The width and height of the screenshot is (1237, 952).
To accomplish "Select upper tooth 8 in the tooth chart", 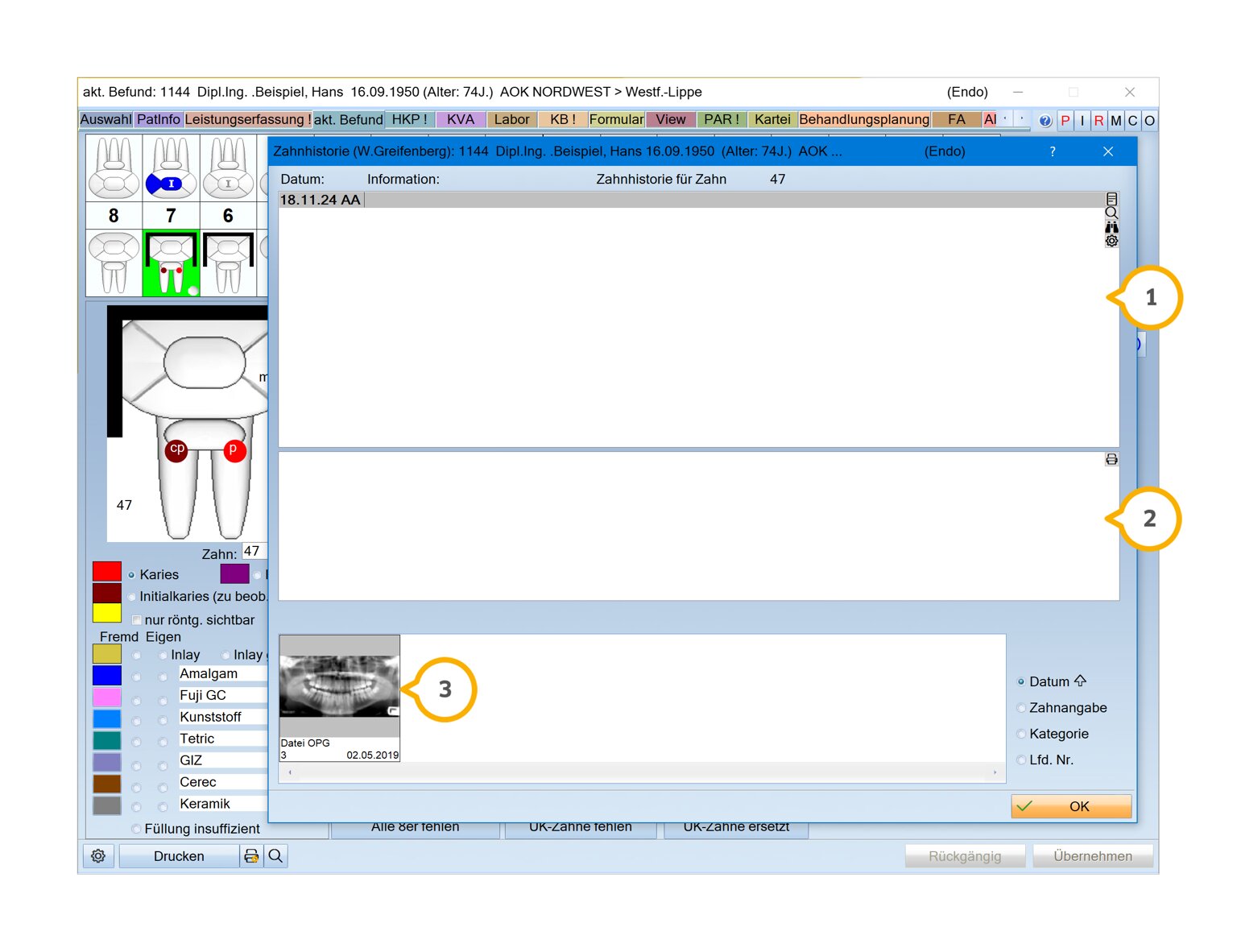I will click(x=114, y=168).
